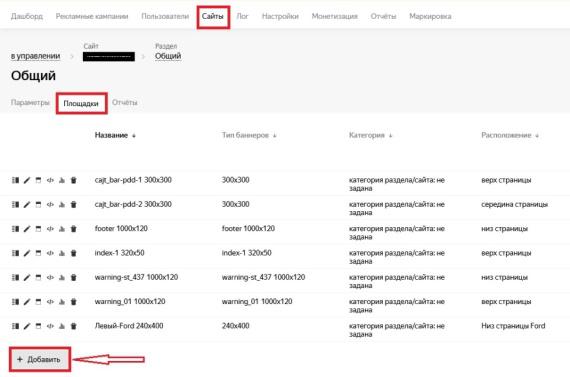Sort the table by Название column

(115, 135)
